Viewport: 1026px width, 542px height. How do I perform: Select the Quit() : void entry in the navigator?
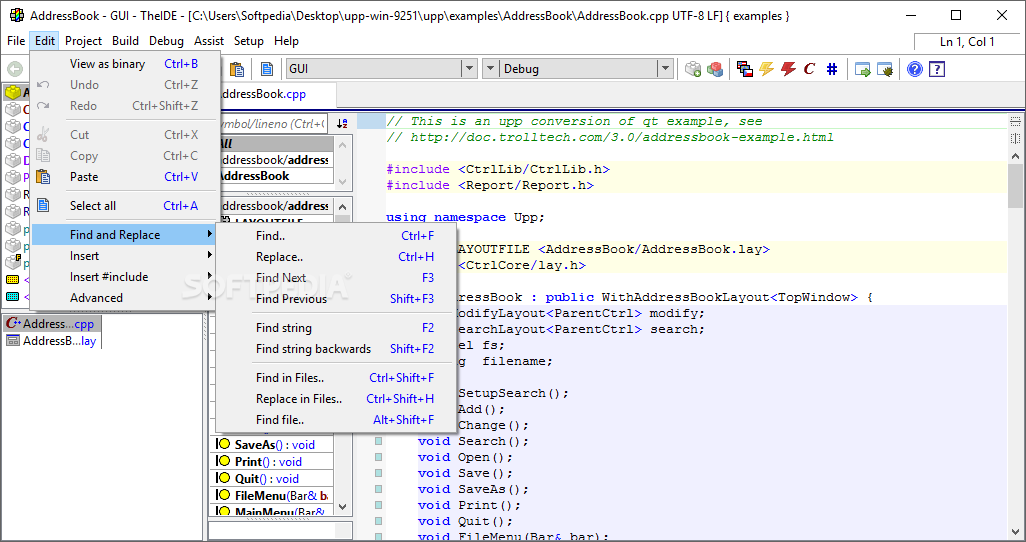point(272,479)
